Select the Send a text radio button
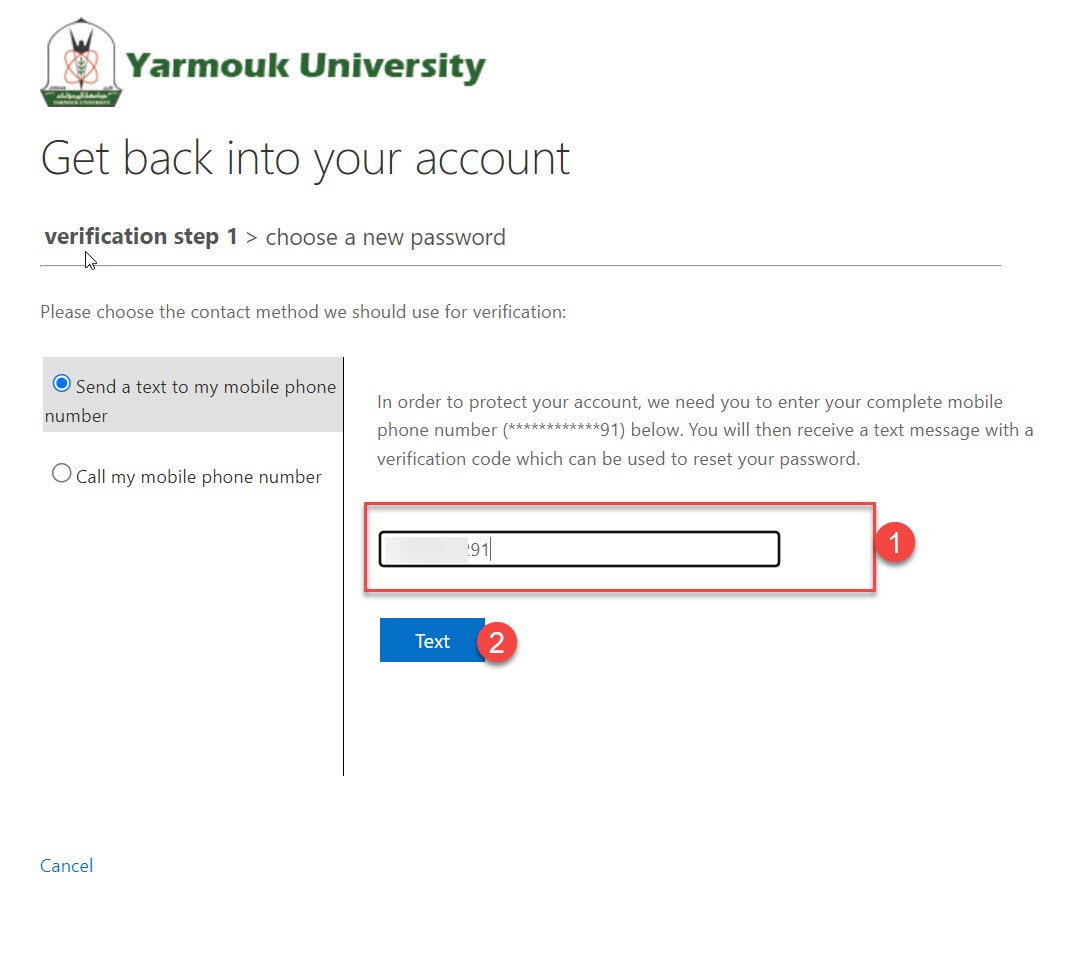The image size is (1088, 971). tap(62, 383)
